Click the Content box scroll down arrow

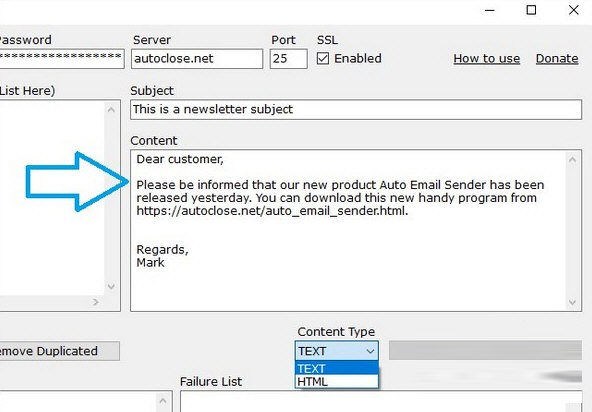[572, 302]
